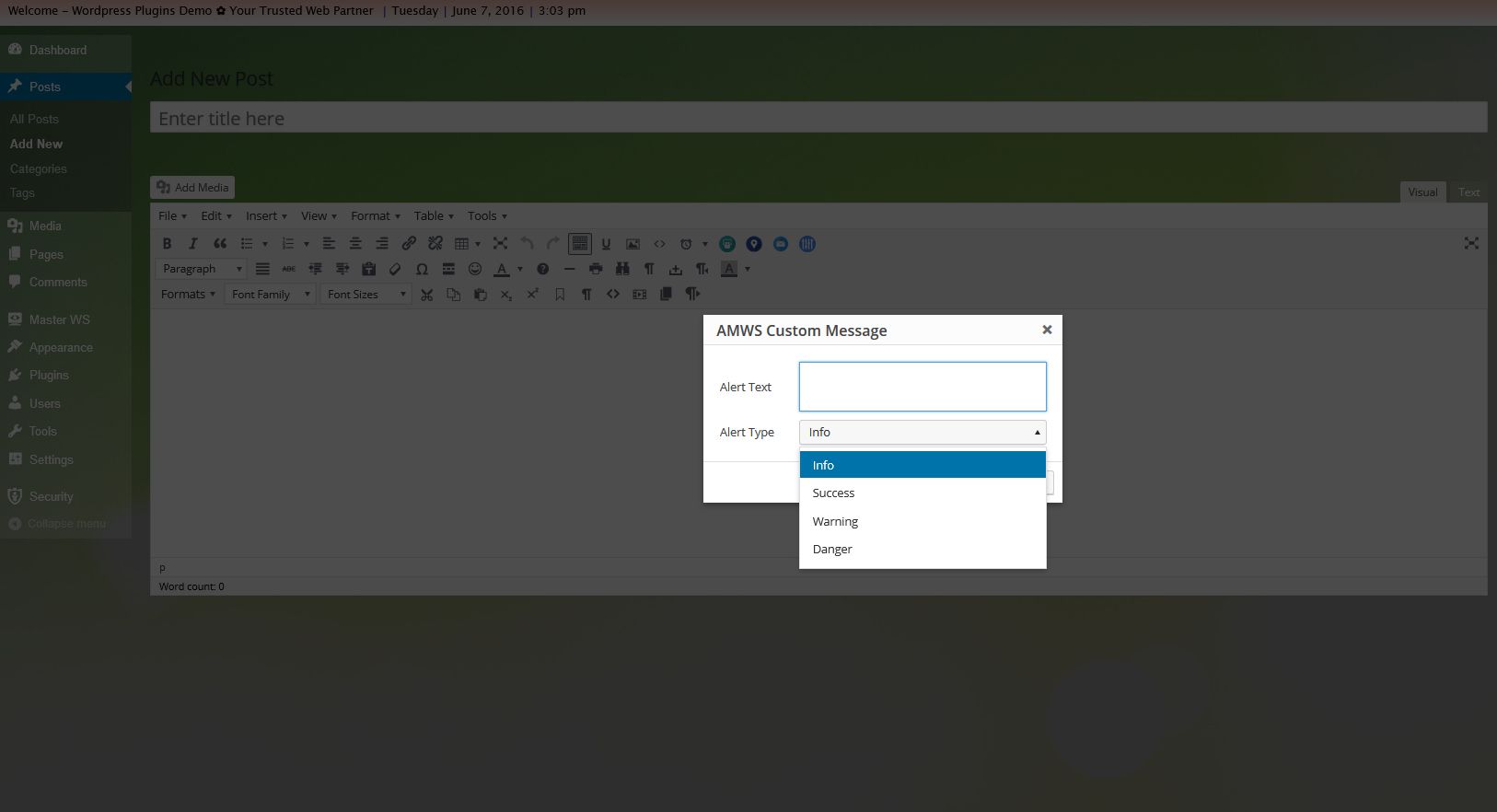Expand numbered list style arrow
Screen dimensions: 1497x812
(306, 244)
